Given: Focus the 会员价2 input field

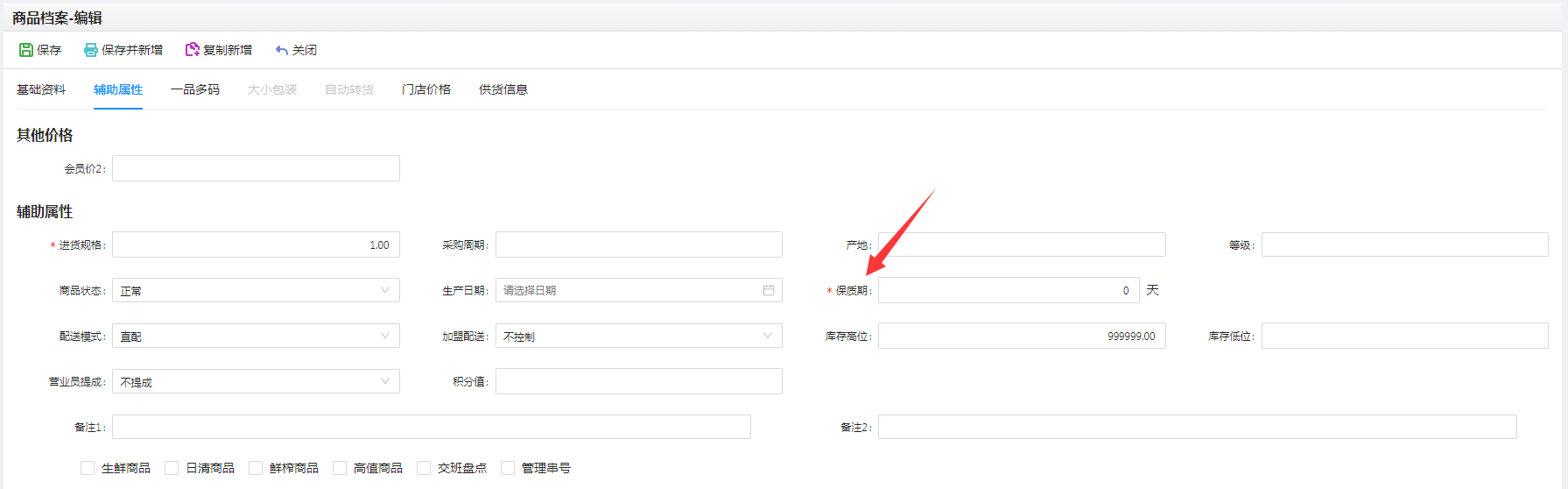Looking at the screenshot, I should coord(256,168).
